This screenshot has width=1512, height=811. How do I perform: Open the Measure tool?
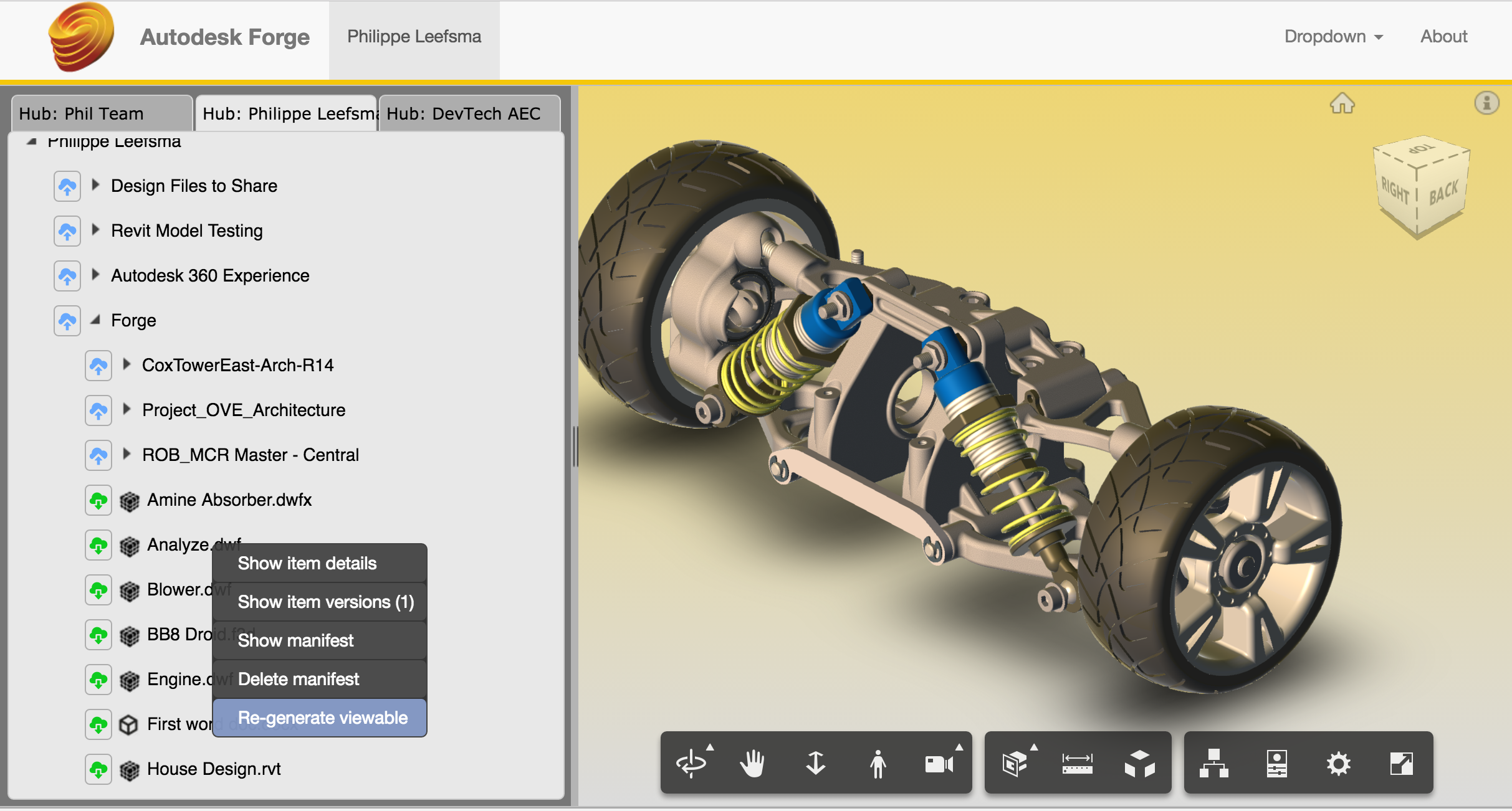tap(1077, 763)
